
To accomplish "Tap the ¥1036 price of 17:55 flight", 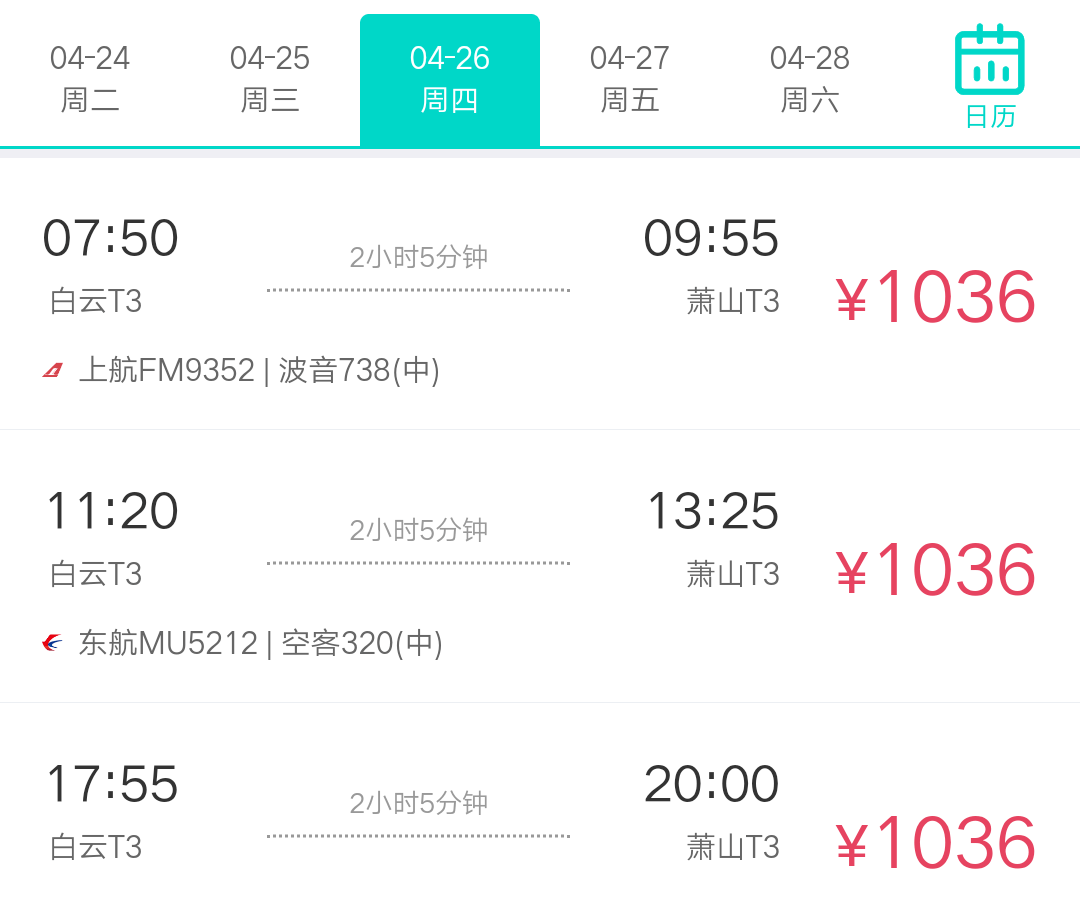I will (936, 843).
